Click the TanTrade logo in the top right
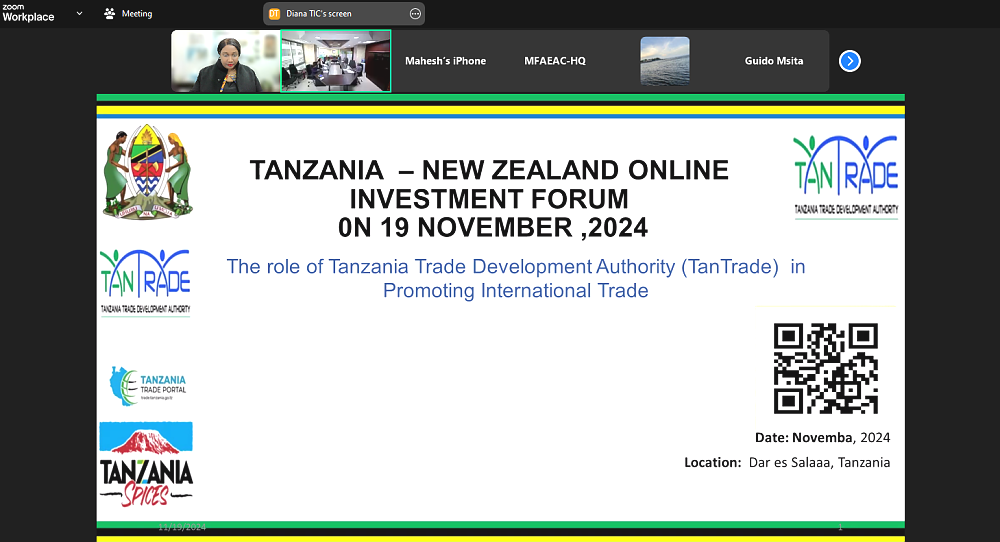 pyautogui.click(x=845, y=176)
